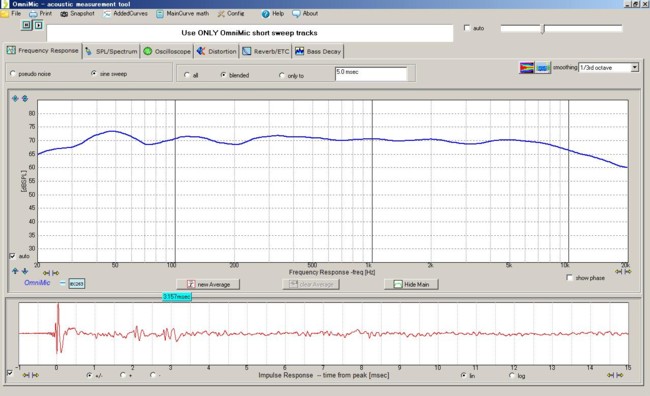
Task: Click the blue down arrow below the graph
Action: coord(24,271)
